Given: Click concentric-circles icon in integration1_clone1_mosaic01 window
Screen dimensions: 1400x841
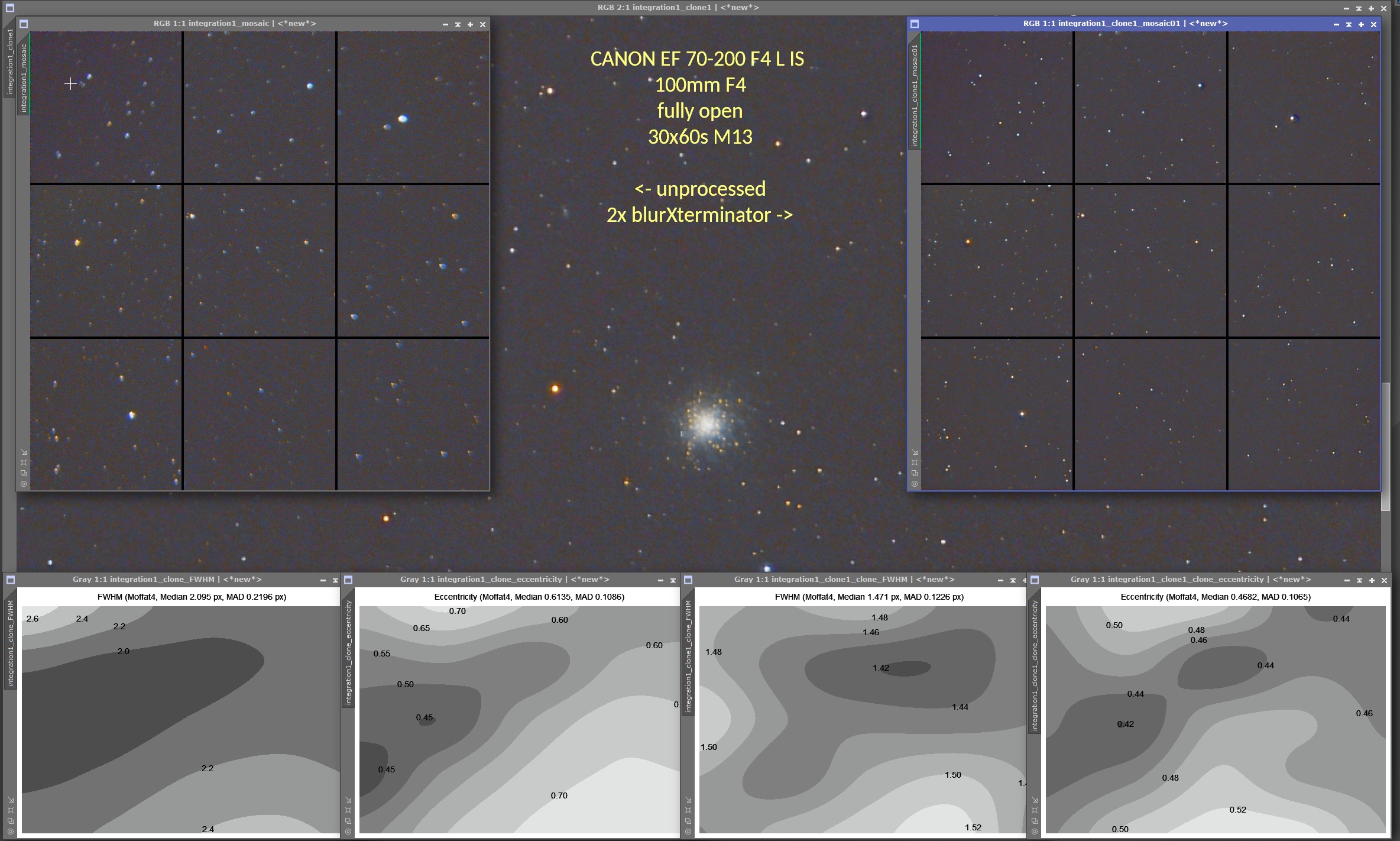Looking at the screenshot, I should 915,484.
